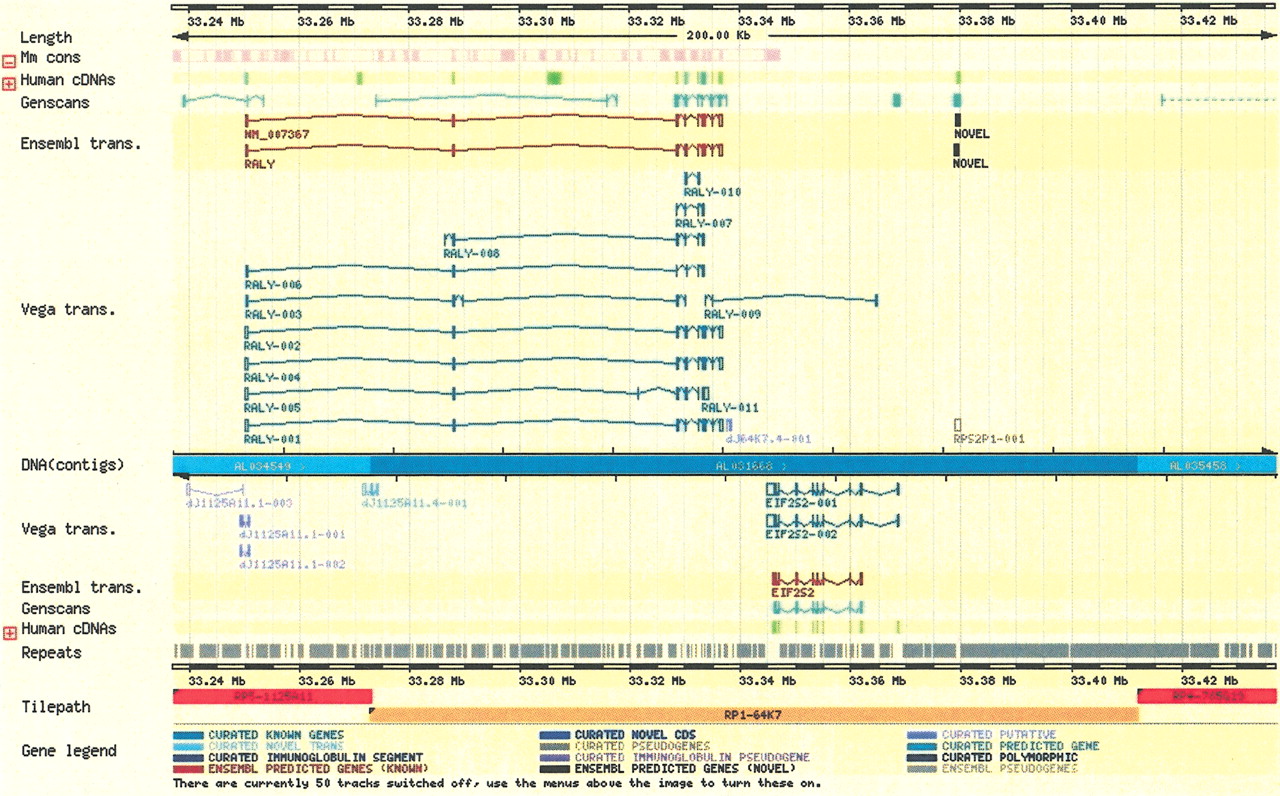Open the RALY-009 transcript label
Viewport: 1280px width, 796px height.
[732, 315]
